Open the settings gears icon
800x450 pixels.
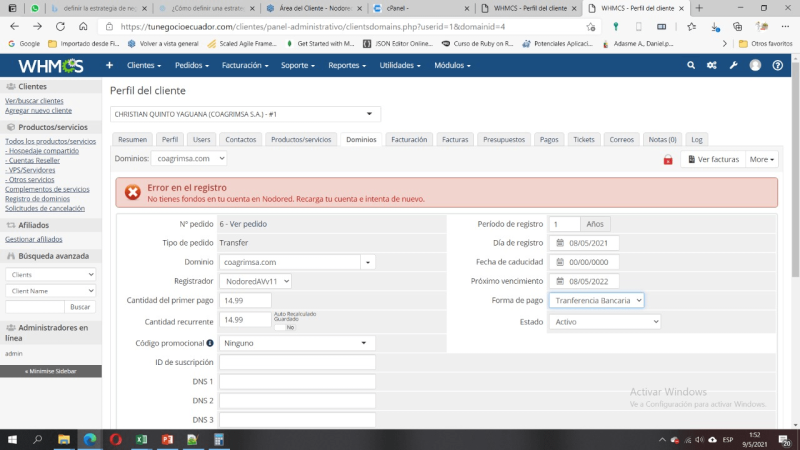tap(712, 65)
